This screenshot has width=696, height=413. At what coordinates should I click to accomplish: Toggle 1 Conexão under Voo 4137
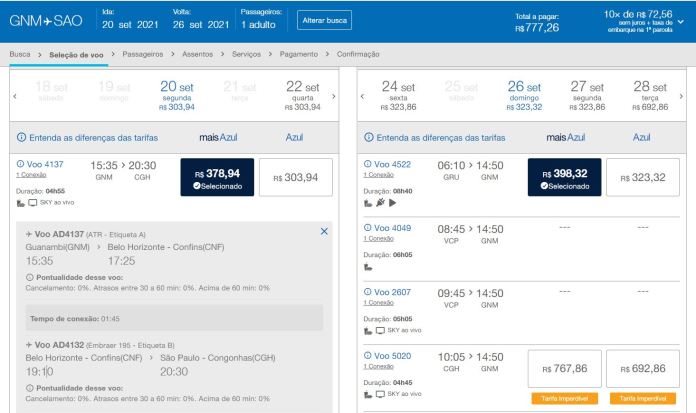pos(31,175)
